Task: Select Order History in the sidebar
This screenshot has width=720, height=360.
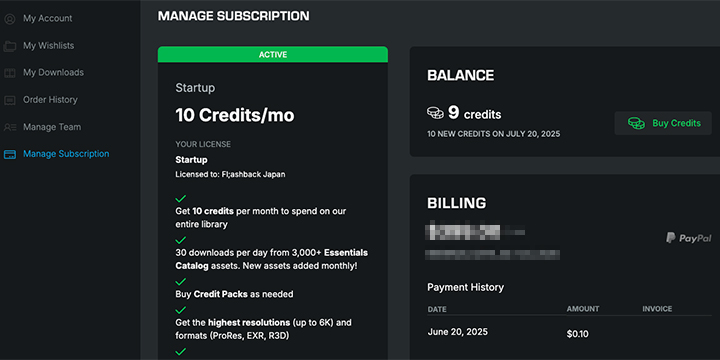Action: tap(50, 100)
